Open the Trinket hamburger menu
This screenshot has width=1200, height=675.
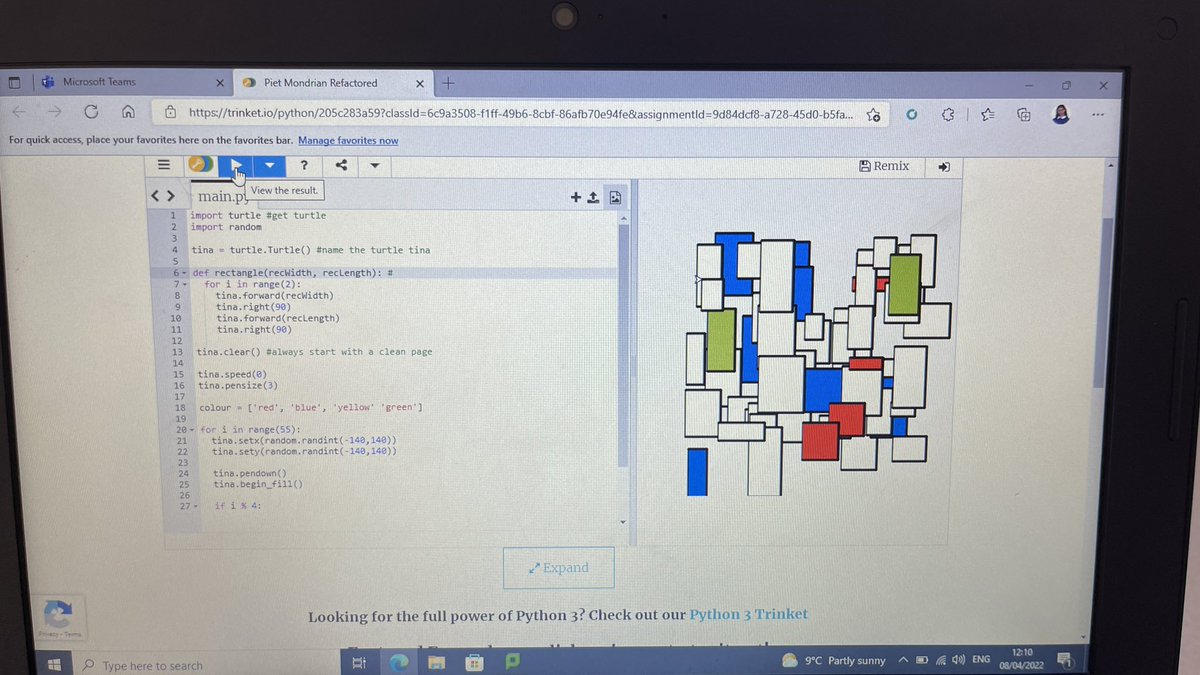point(166,165)
